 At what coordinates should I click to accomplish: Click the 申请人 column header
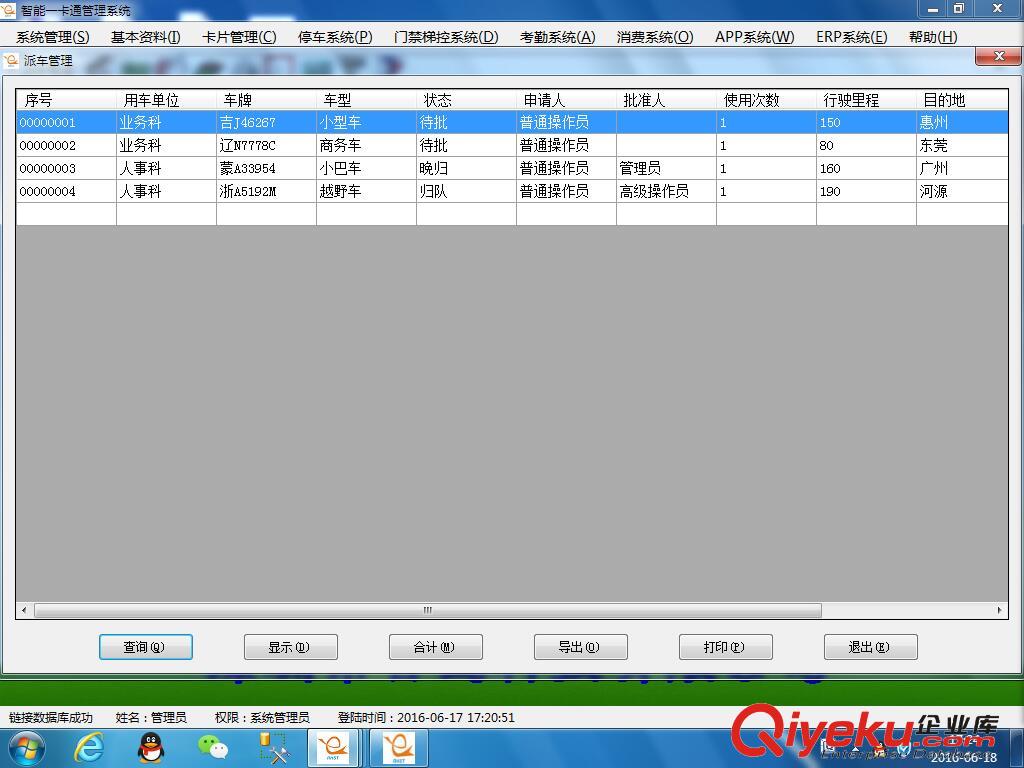(x=566, y=100)
